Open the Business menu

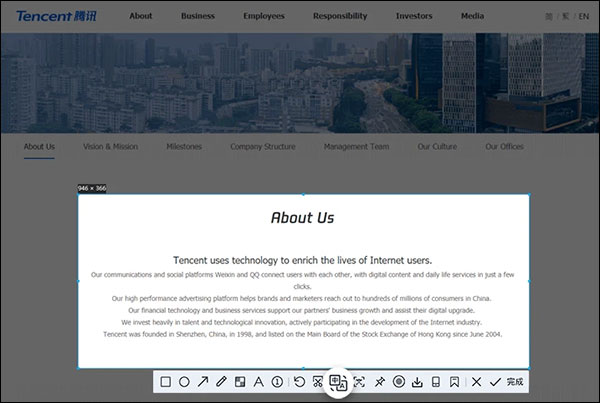pyautogui.click(x=198, y=16)
